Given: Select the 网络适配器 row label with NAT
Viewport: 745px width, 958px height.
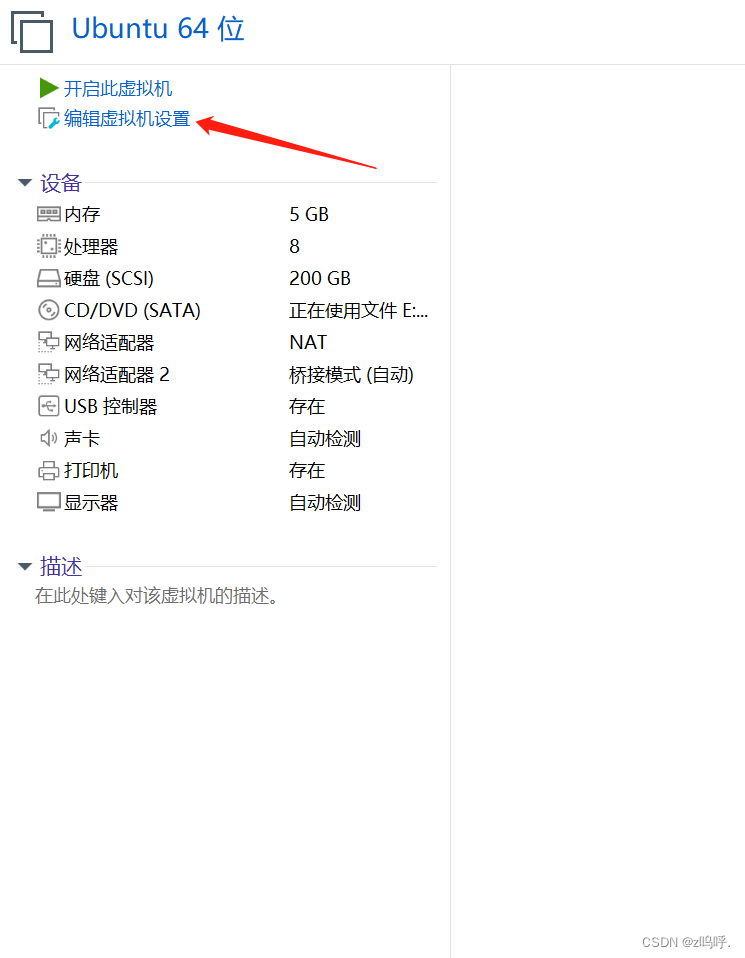Looking at the screenshot, I should [x=109, y=343].
